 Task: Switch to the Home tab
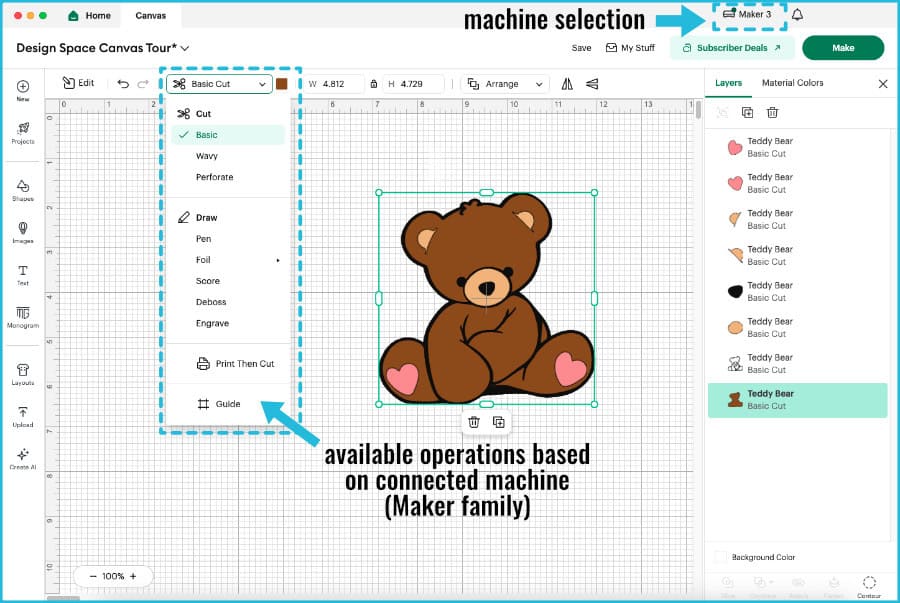(90, 15)
